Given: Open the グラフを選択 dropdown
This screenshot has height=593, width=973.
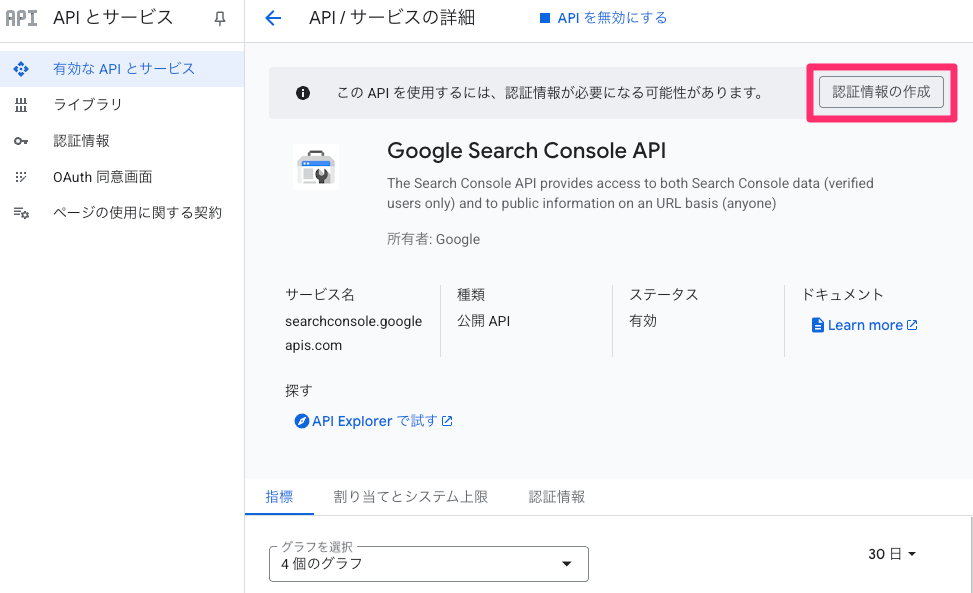Looking at the screenshot, I should tap(429, 564).
